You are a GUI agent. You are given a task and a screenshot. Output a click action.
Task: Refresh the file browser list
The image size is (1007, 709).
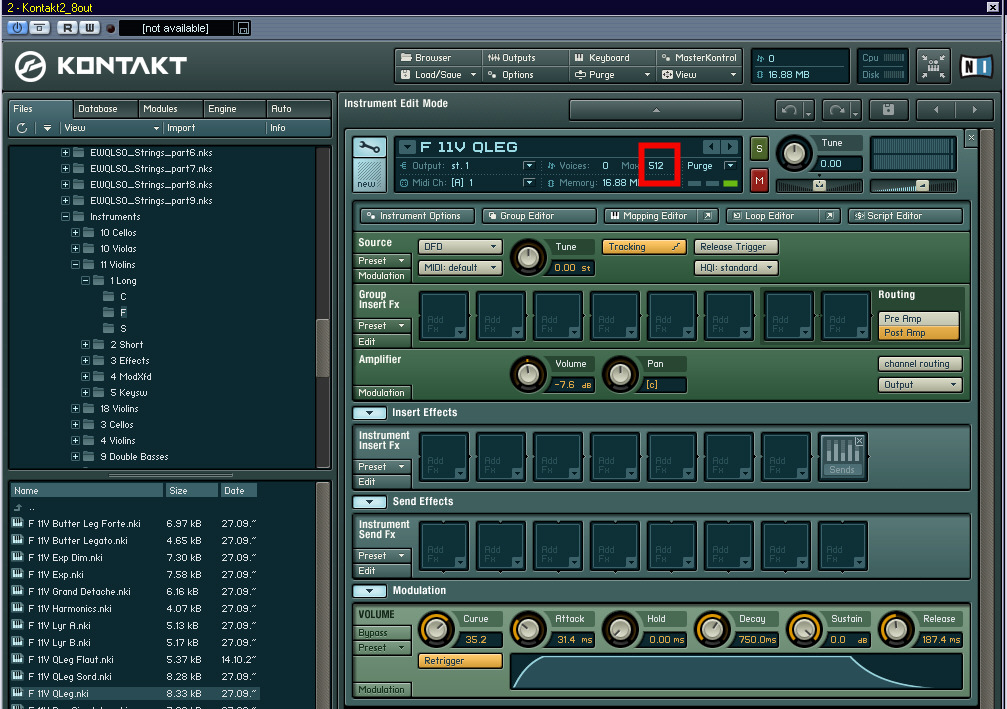coord(23,128)
